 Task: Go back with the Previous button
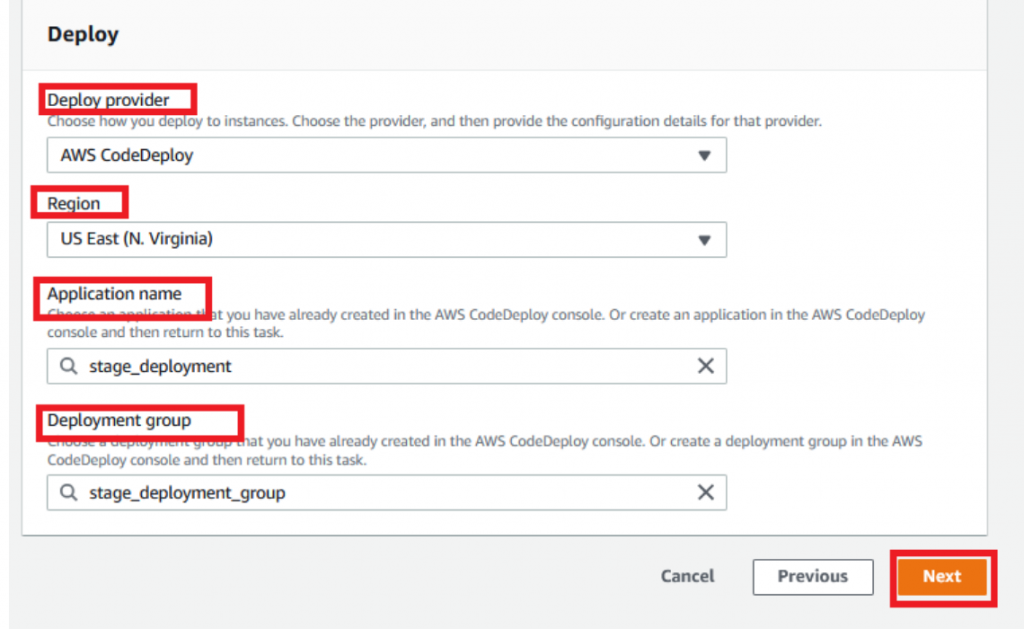[812, 576]
